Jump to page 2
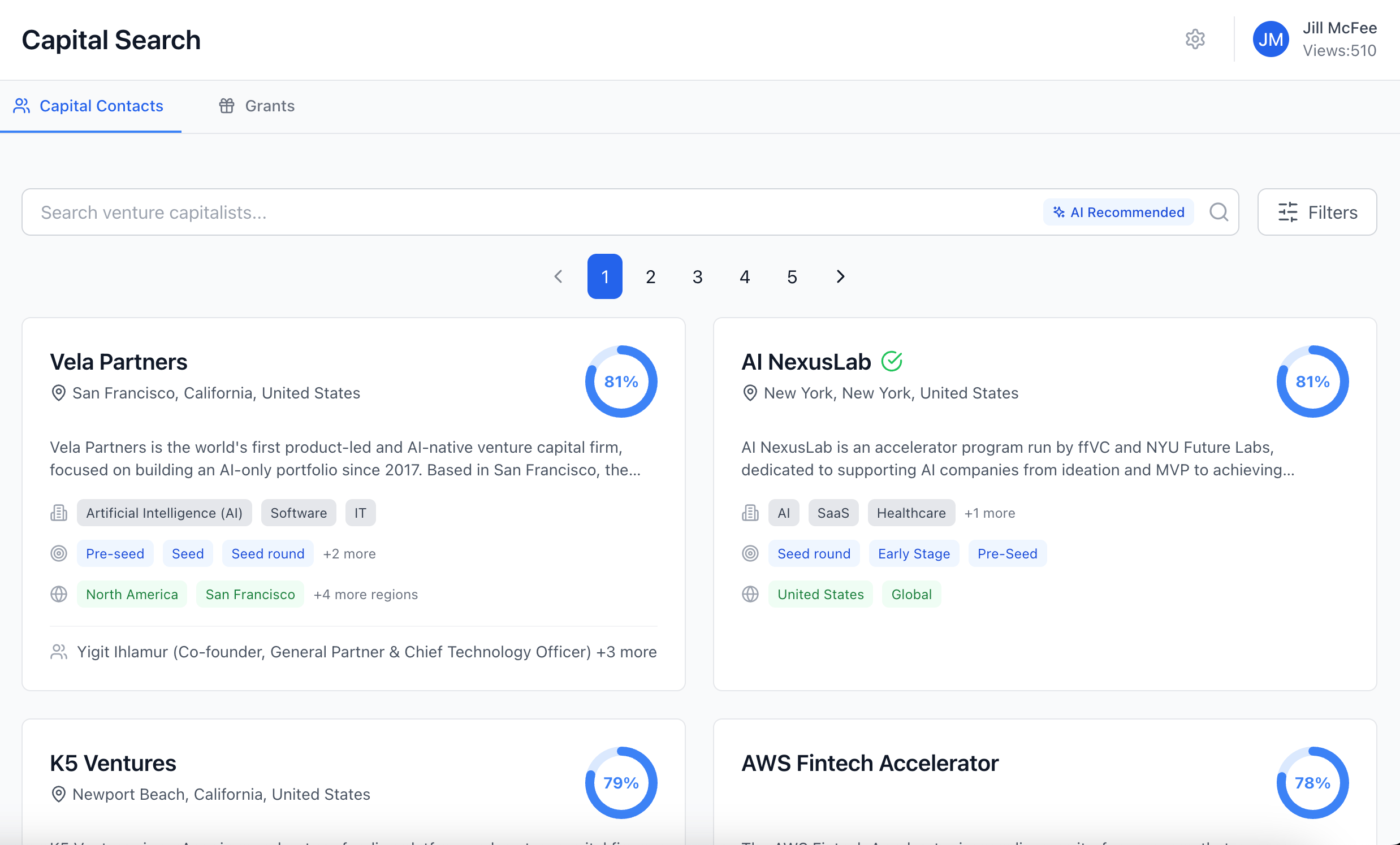 (651, 276)
